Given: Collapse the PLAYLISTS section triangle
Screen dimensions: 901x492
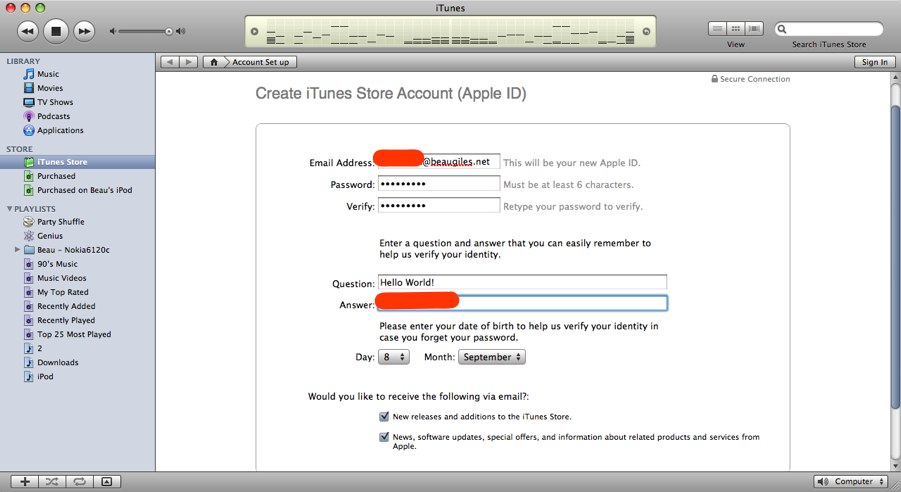Looking at the screenshot, I should pos(9,209).
